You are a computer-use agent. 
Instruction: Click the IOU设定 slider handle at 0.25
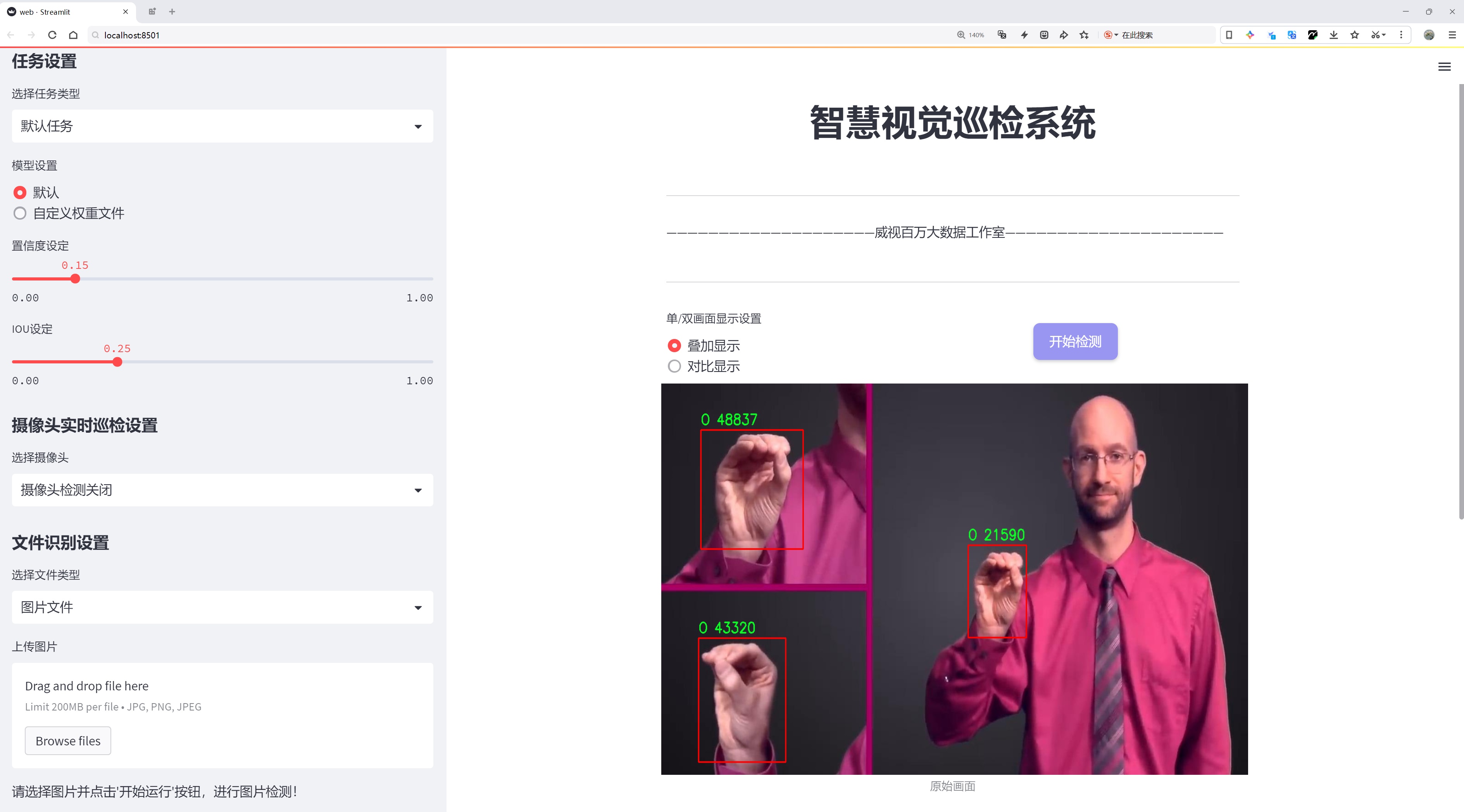pyautogui.click(x=117, y=362)
